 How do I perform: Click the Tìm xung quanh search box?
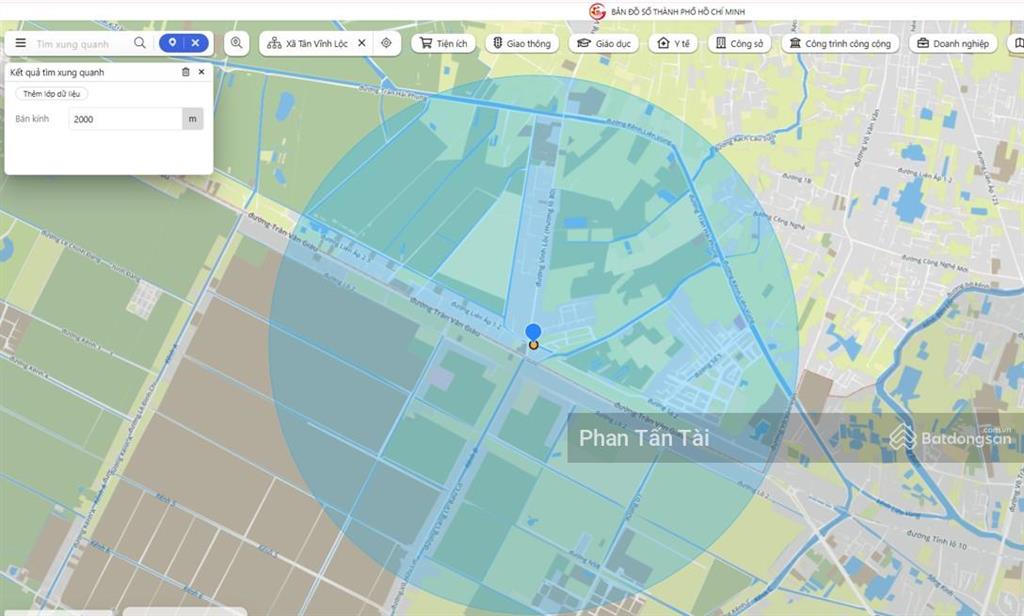(x=80, y=44)
